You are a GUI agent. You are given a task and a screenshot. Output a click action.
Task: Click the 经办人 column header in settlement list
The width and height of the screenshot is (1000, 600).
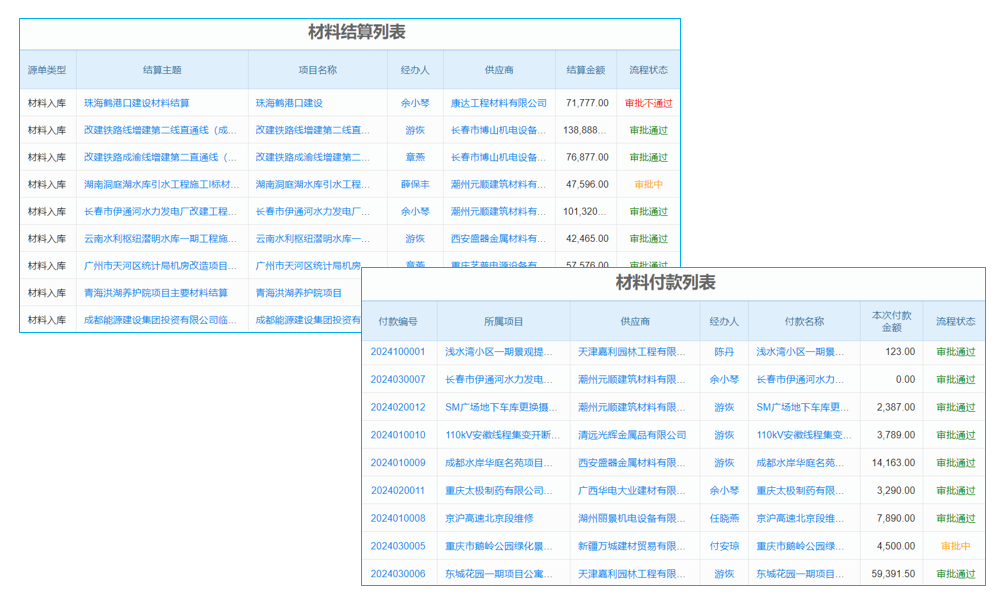[416, 68]
